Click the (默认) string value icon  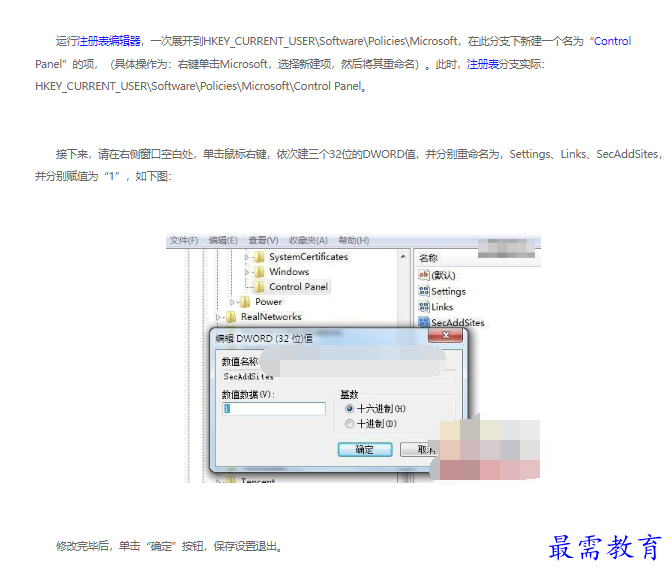[423, 275]
